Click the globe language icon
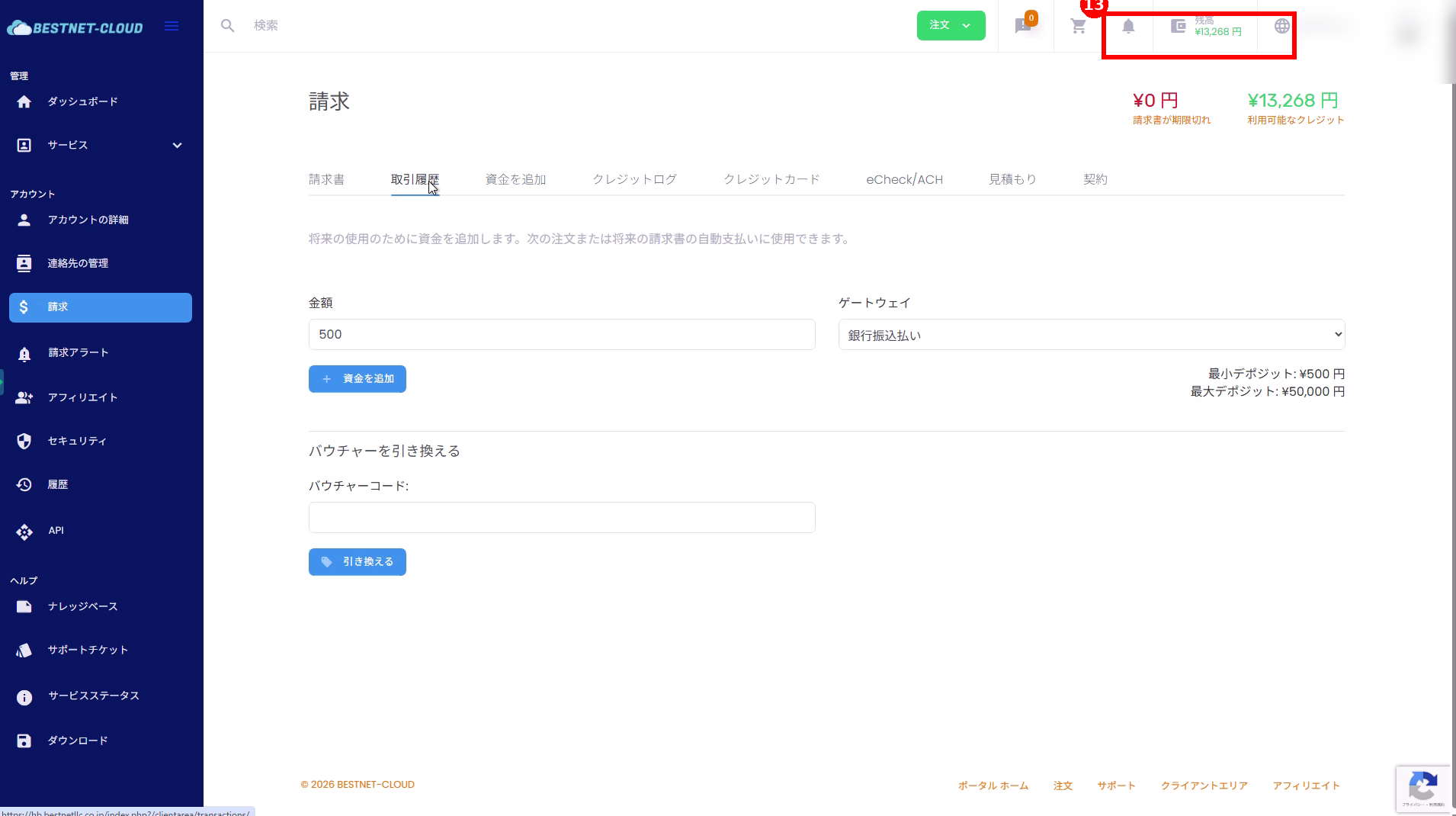The height and width of the screenshot is (816, 1456). (x=1281, y=26)
